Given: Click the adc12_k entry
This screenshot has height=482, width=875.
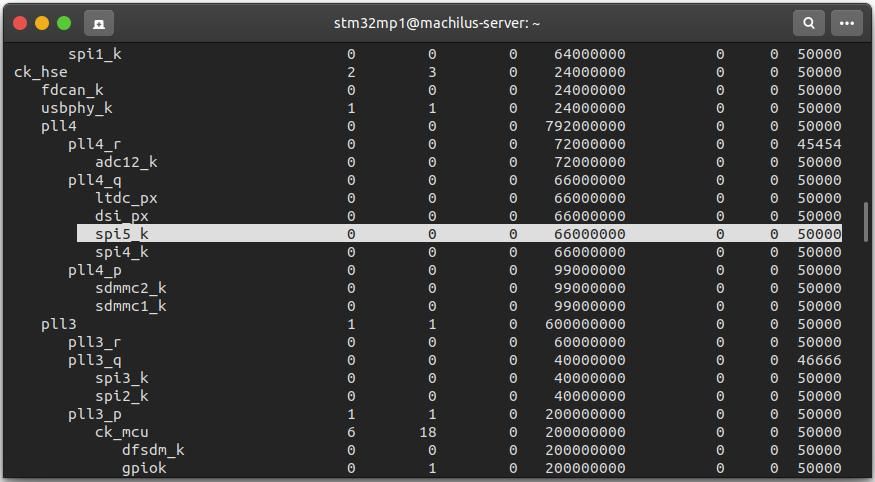Looking at the screenshot, I should (126, 162).
